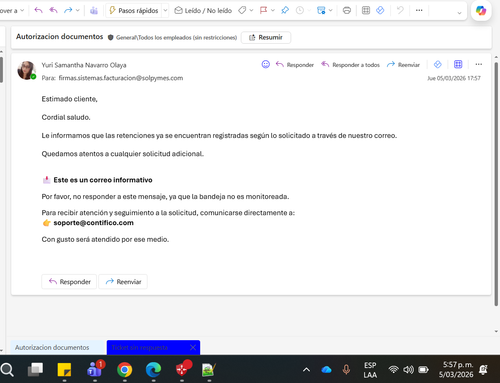Open more message actions ellipsis
This screenshot has height=383, width=500.
click(x=479, y=64)
